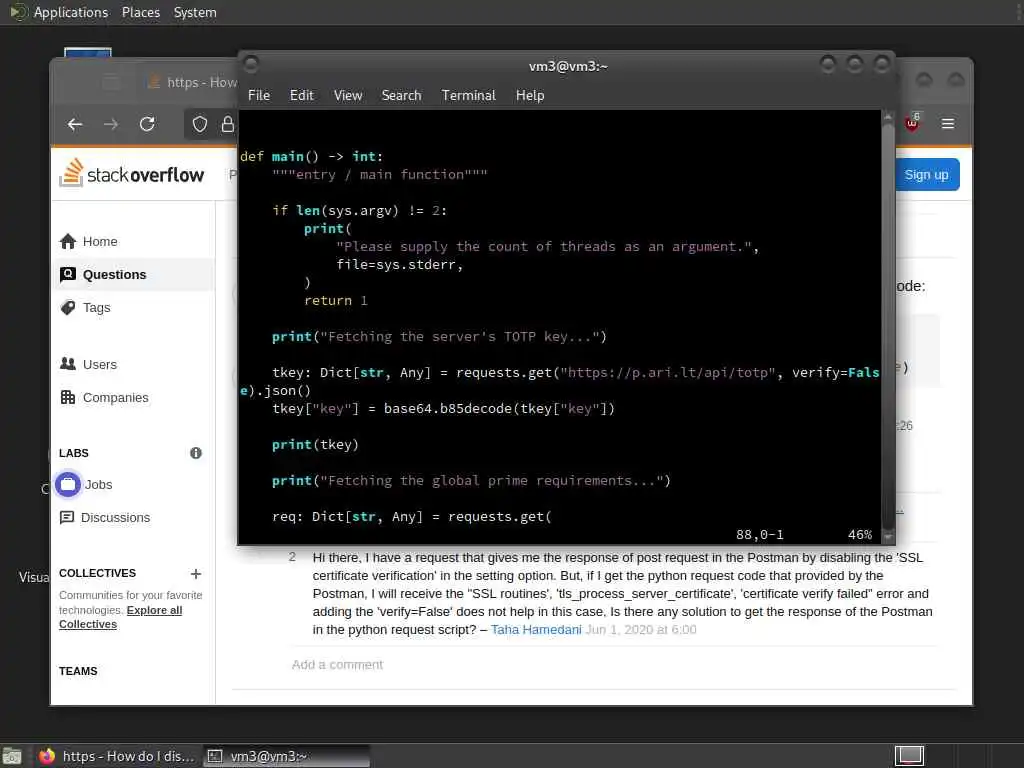Click the workspace switcher in bottom panel
The width and height of the screenshot is (1024, 768).
(x=909, y=756)
